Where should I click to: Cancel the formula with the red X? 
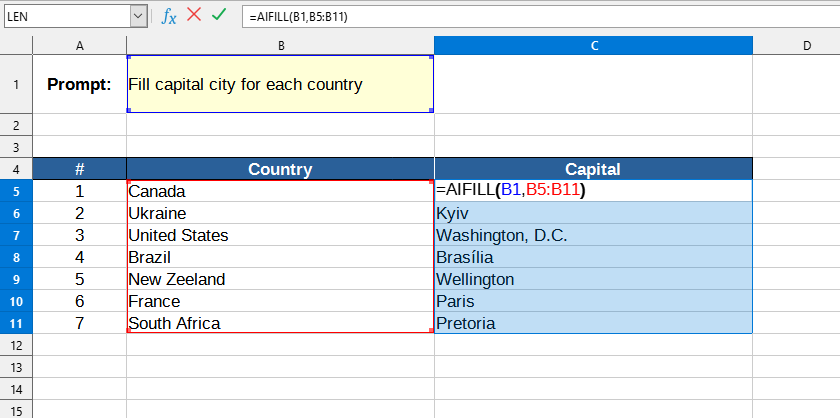click(194, 16)
